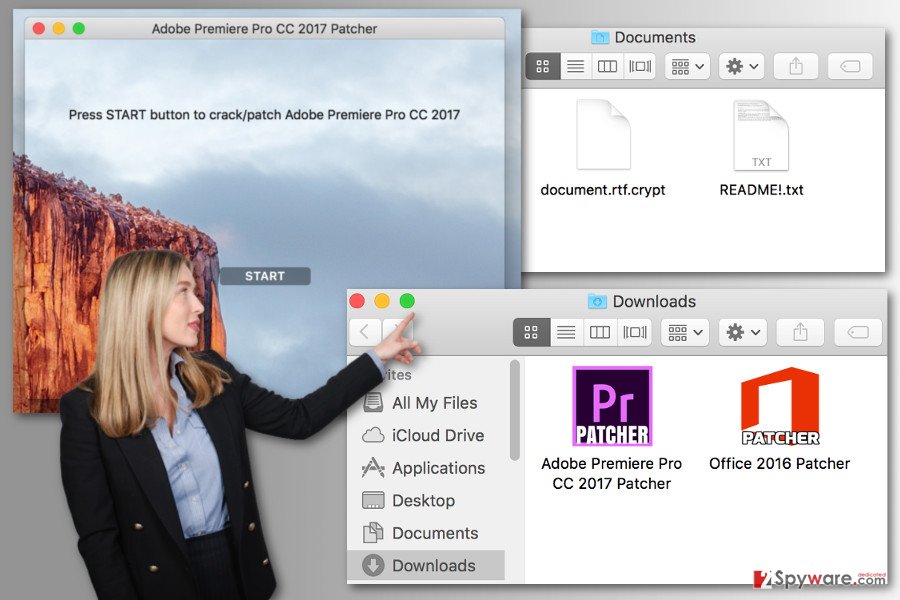Screen dimensions: 900x600
Task: Select Downloads in the sidebar
Action: coord(426,566)
